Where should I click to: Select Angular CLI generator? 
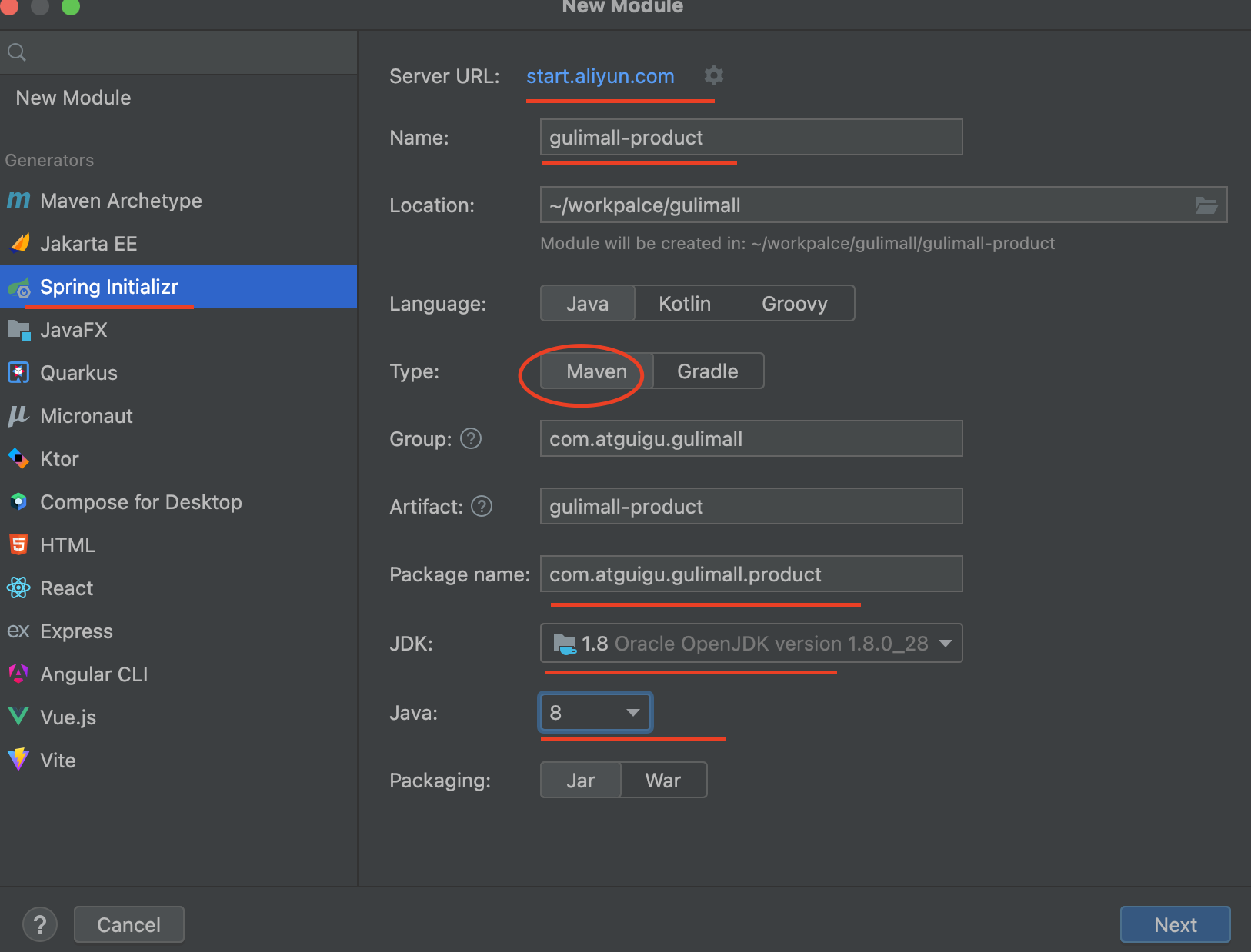178,674
